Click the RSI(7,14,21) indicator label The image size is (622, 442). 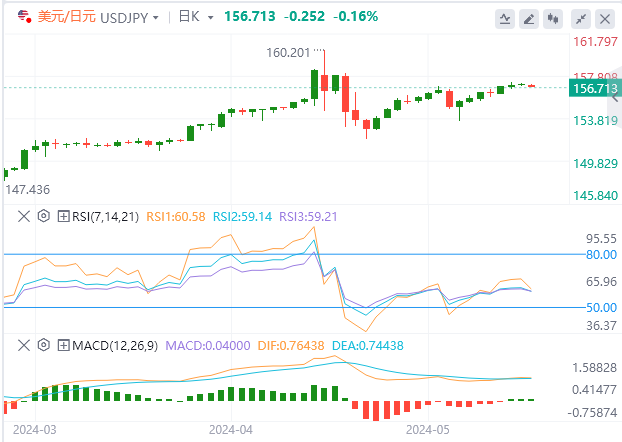105,215
